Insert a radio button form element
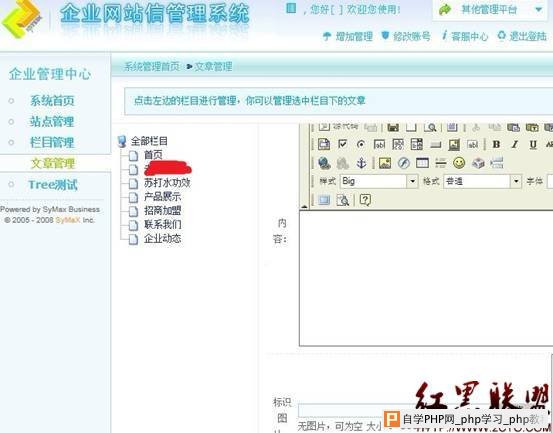 click(361, 144)
